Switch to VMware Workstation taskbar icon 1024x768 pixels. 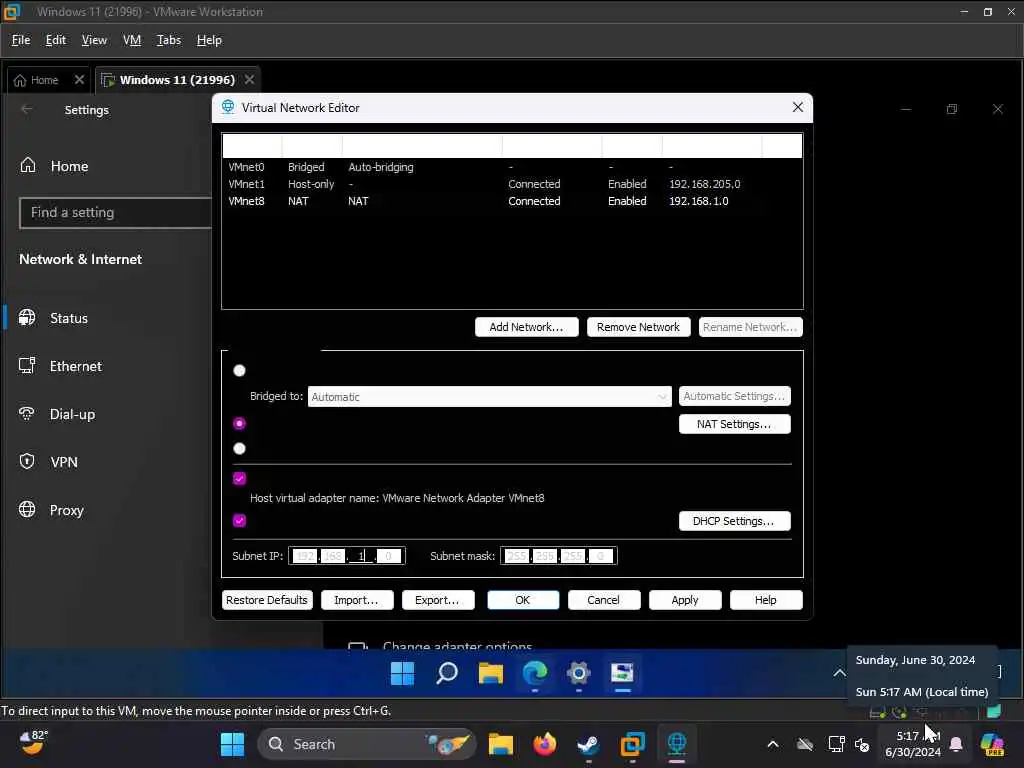tap(632, 744)
